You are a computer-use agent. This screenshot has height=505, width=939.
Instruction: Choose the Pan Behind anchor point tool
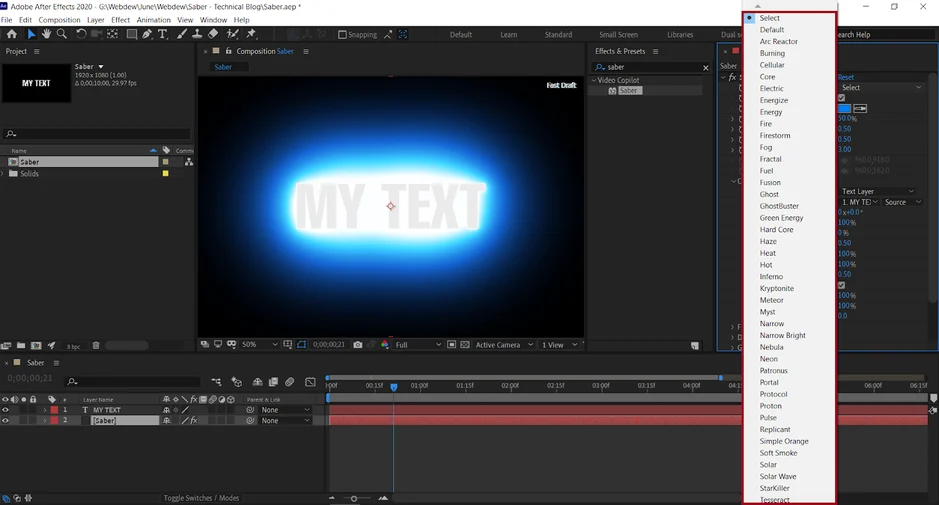113,34
